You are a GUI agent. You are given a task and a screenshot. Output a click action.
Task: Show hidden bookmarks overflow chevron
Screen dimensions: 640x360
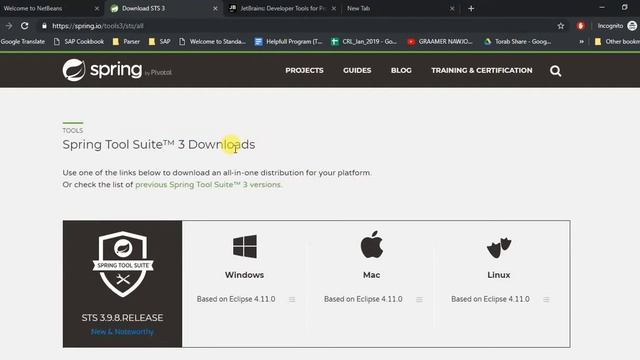[581, 41]
